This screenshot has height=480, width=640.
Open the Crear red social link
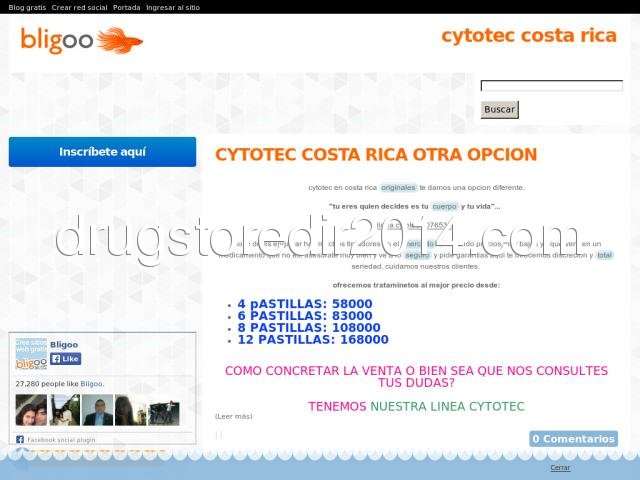(x=79, y=7)
